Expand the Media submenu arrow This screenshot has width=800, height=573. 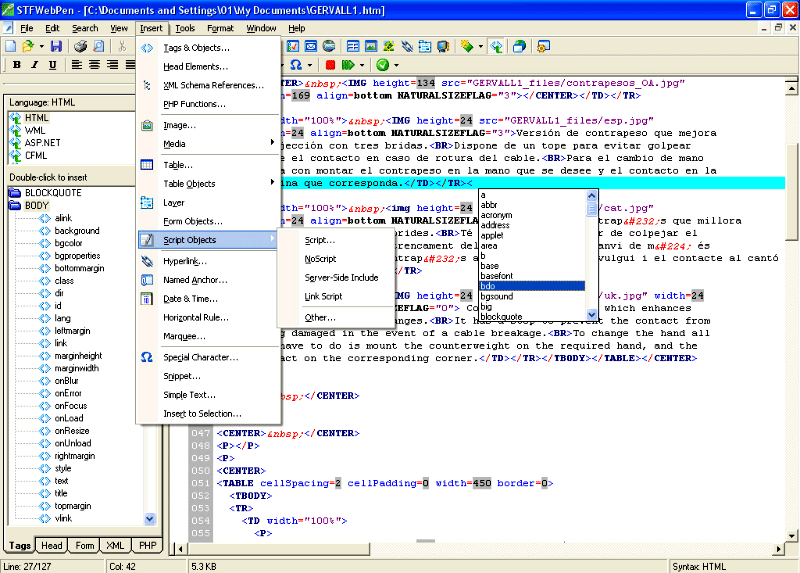[x=272, y=143]
